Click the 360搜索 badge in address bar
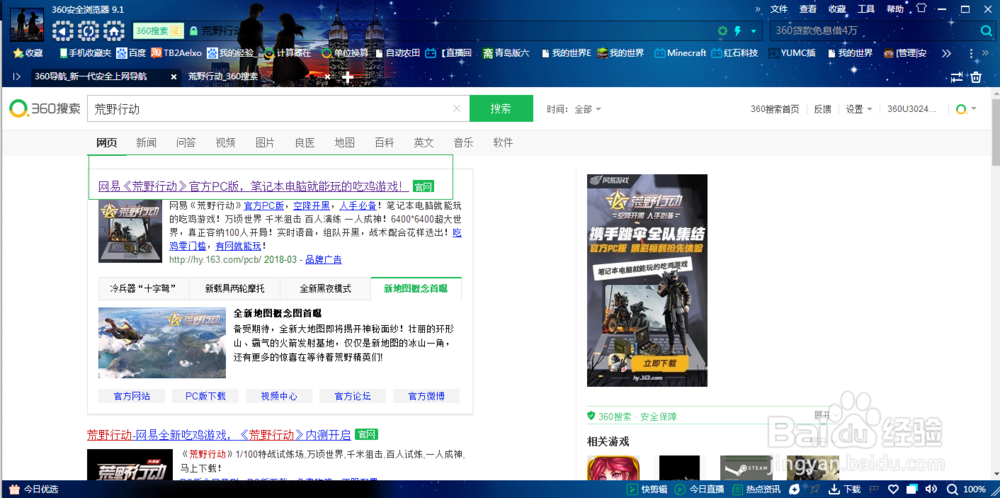 click(158, 31)
